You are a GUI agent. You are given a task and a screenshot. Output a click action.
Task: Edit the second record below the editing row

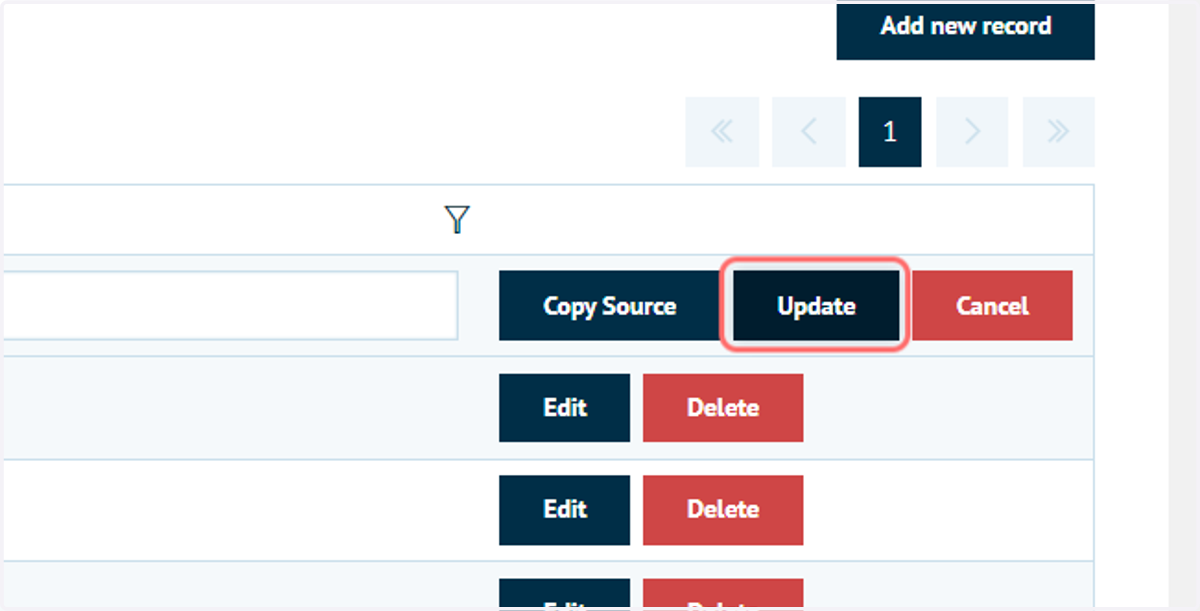tap(564, 510)
